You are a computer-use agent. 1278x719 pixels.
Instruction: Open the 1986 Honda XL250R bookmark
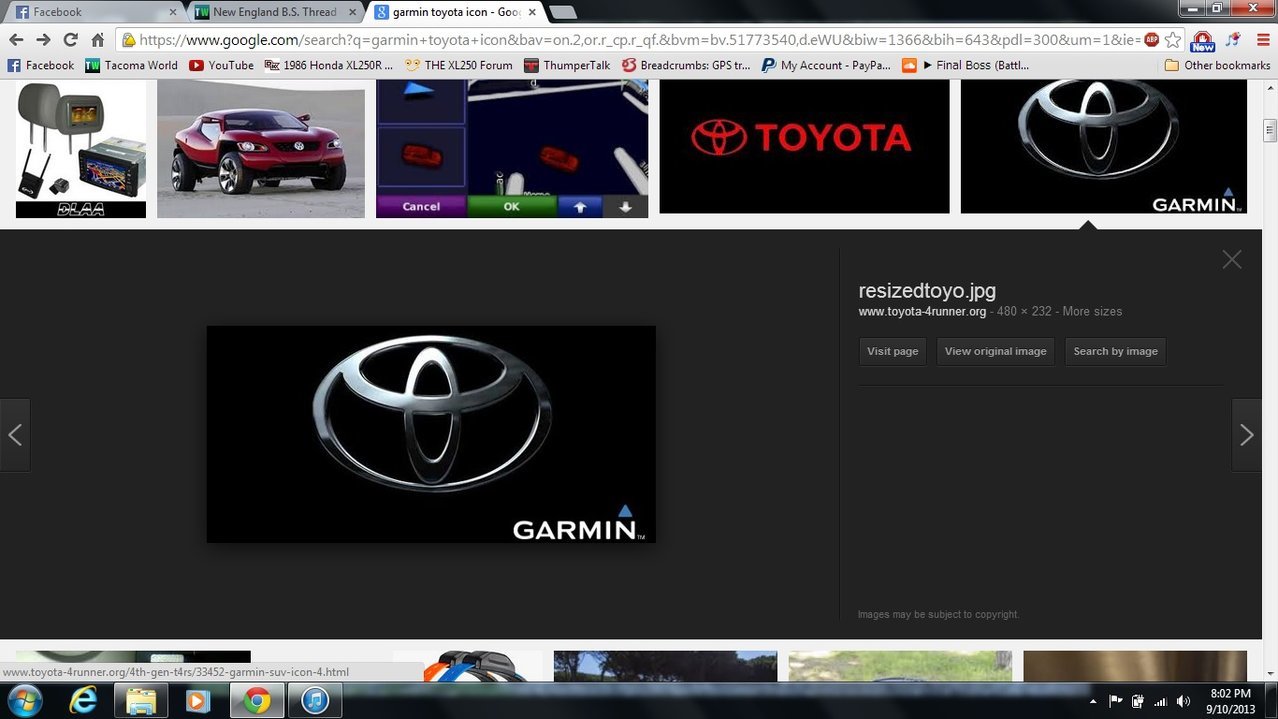point(329,65)
